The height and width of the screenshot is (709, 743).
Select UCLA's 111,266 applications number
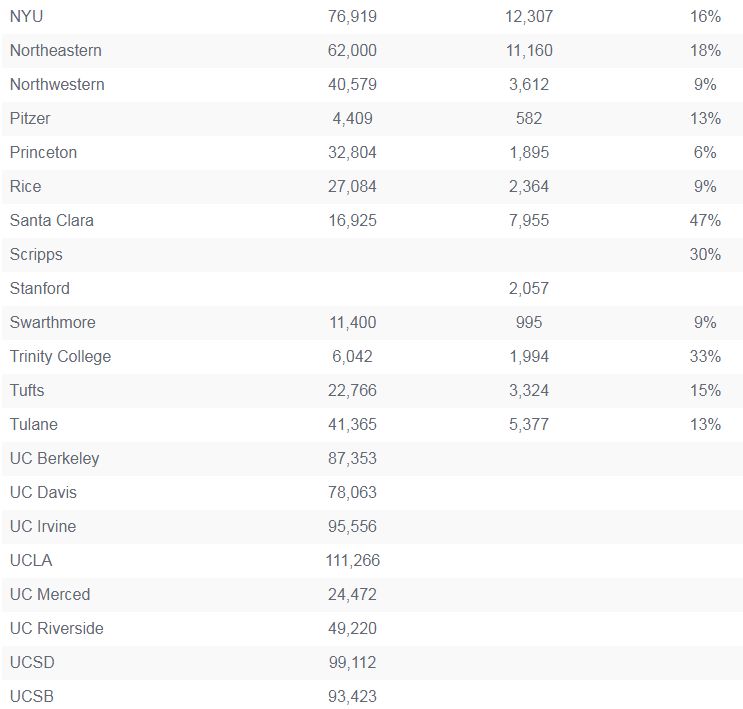pos(353,560)
